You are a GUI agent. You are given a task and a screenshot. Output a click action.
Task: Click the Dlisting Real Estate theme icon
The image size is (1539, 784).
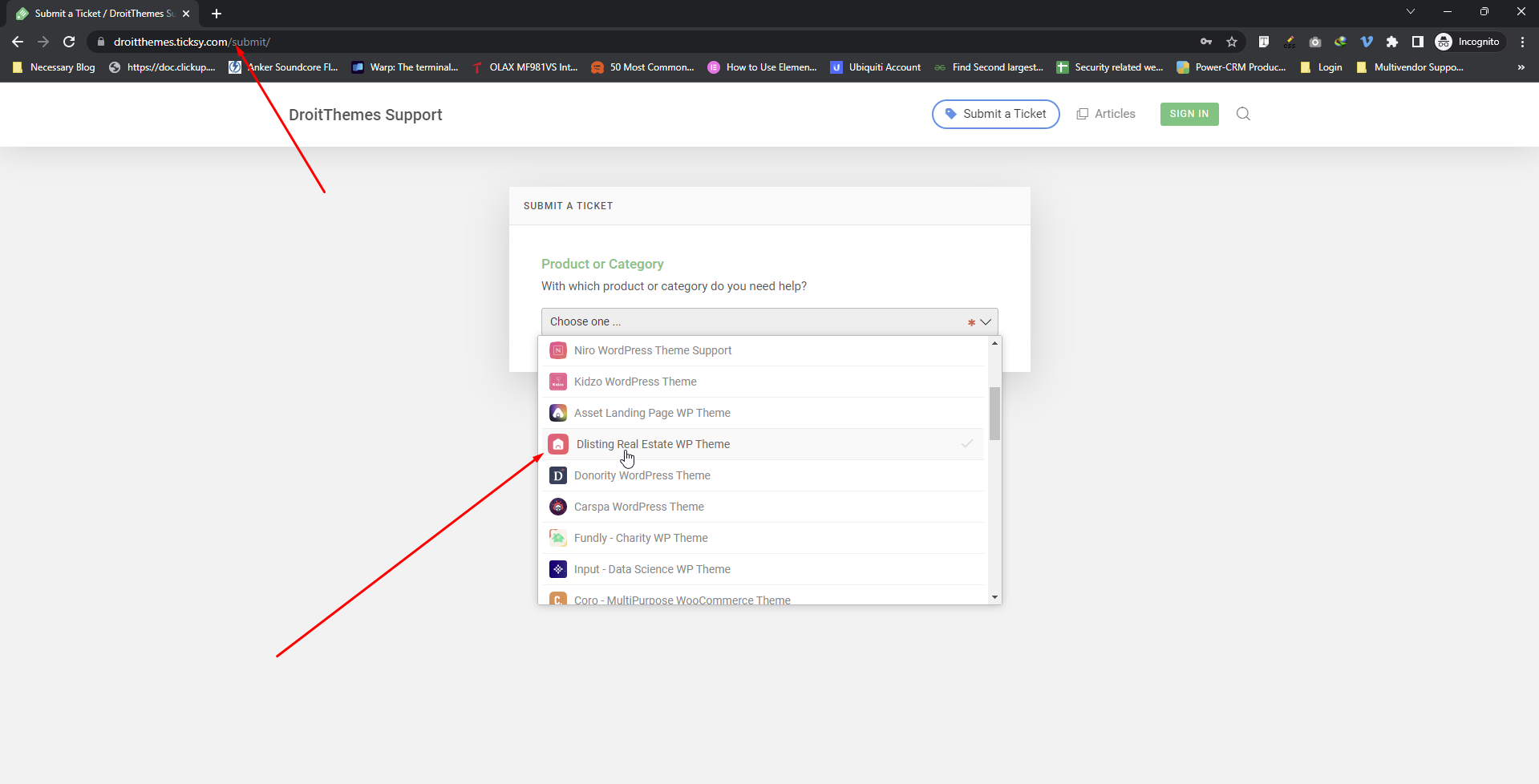click(558, 444)
